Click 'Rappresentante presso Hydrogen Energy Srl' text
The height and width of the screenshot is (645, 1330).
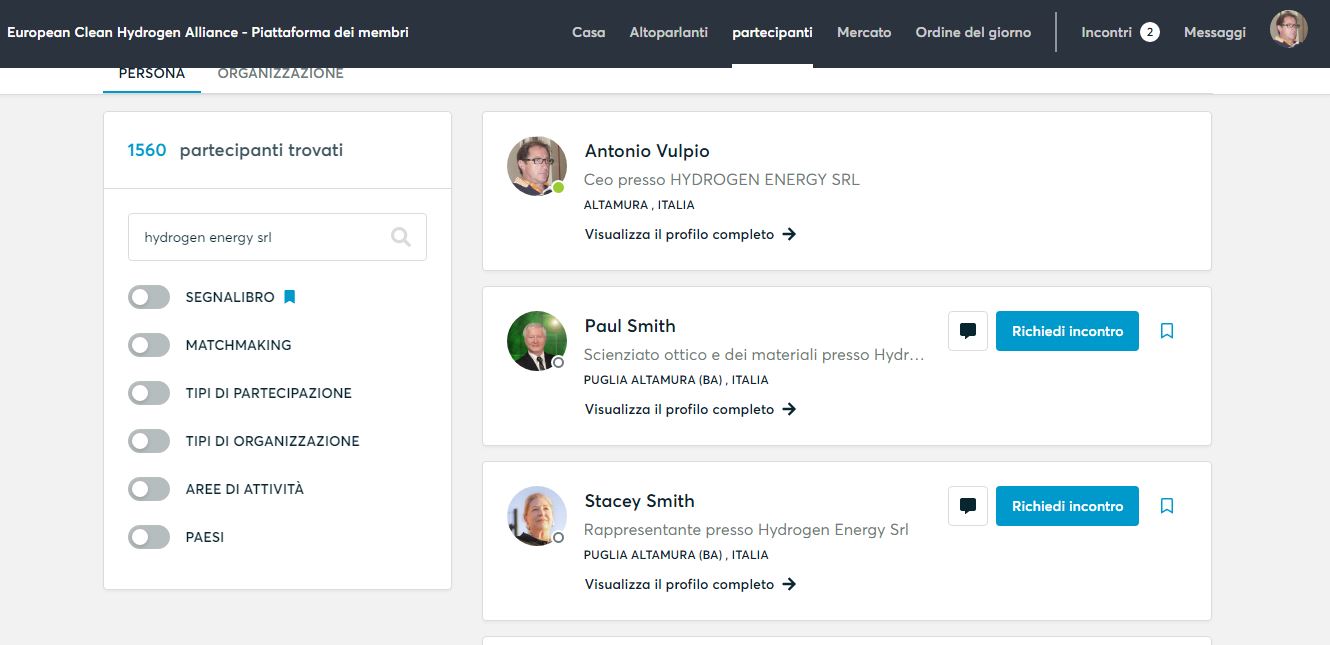point(746,530)
